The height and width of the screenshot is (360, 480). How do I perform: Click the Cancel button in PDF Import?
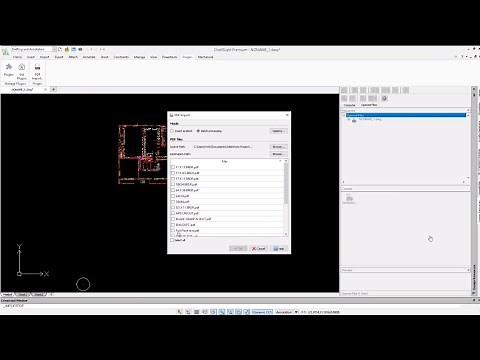pyautogui.click(x=258, y=249)
